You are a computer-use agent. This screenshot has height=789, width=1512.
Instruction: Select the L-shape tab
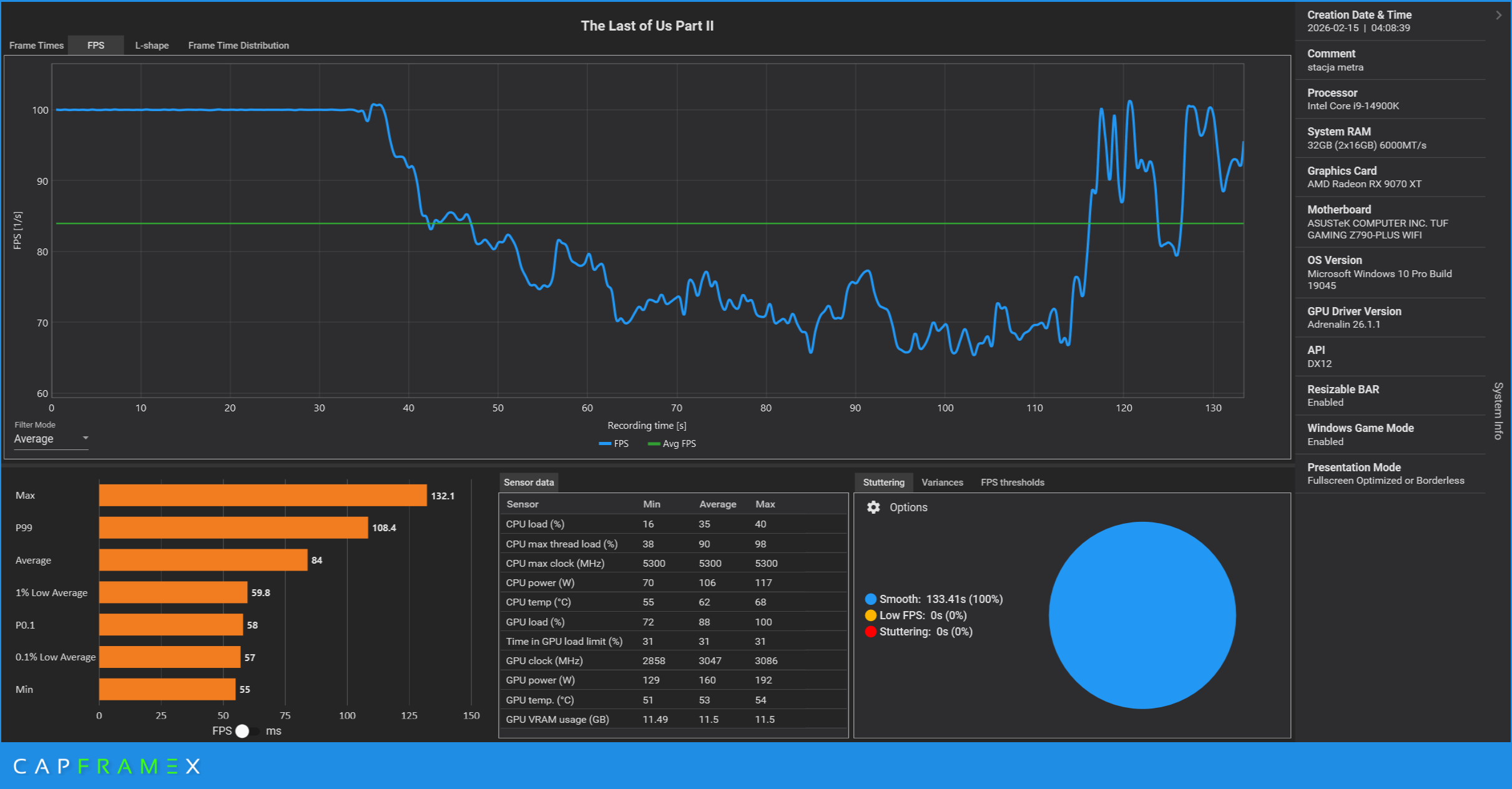pyautogui.click(x=152, y=46)
